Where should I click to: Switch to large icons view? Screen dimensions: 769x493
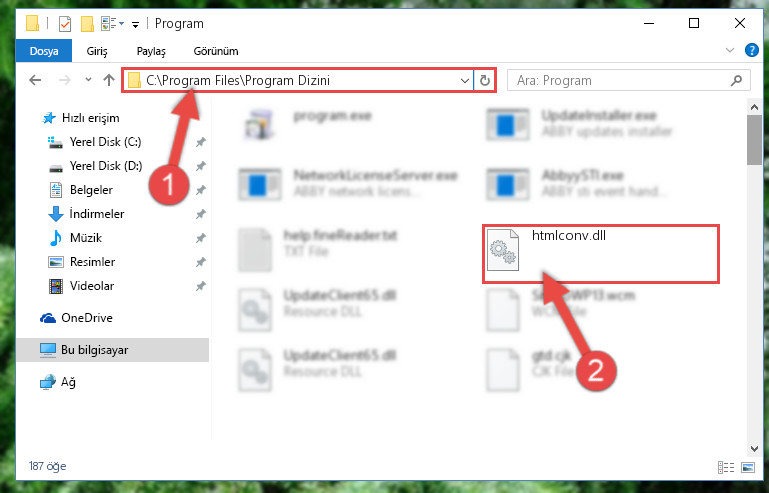pyautogui.click(x=748, y=467)
